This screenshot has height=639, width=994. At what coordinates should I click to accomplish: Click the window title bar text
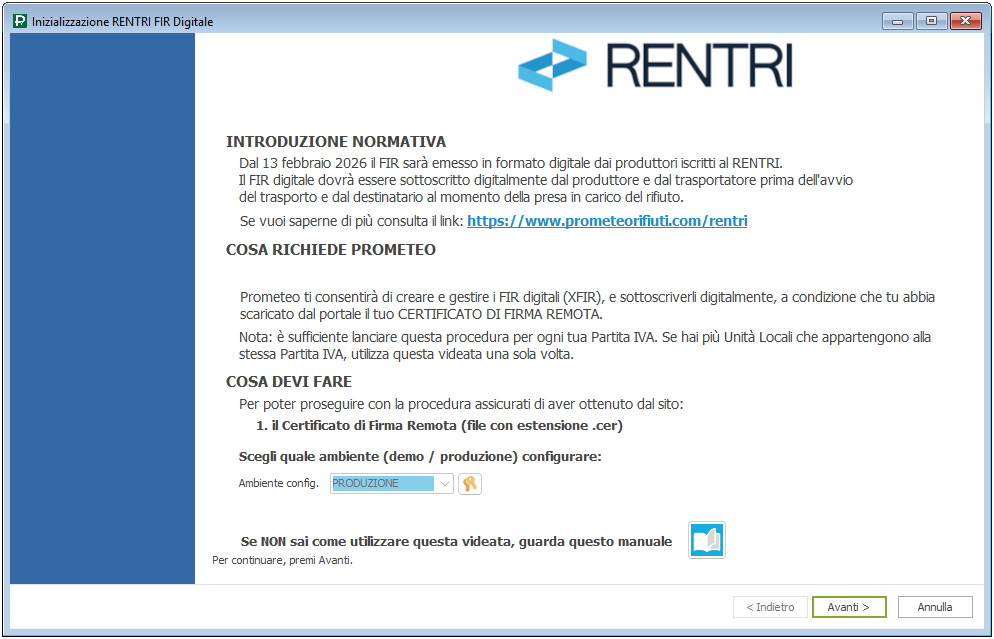coord(122,21)
